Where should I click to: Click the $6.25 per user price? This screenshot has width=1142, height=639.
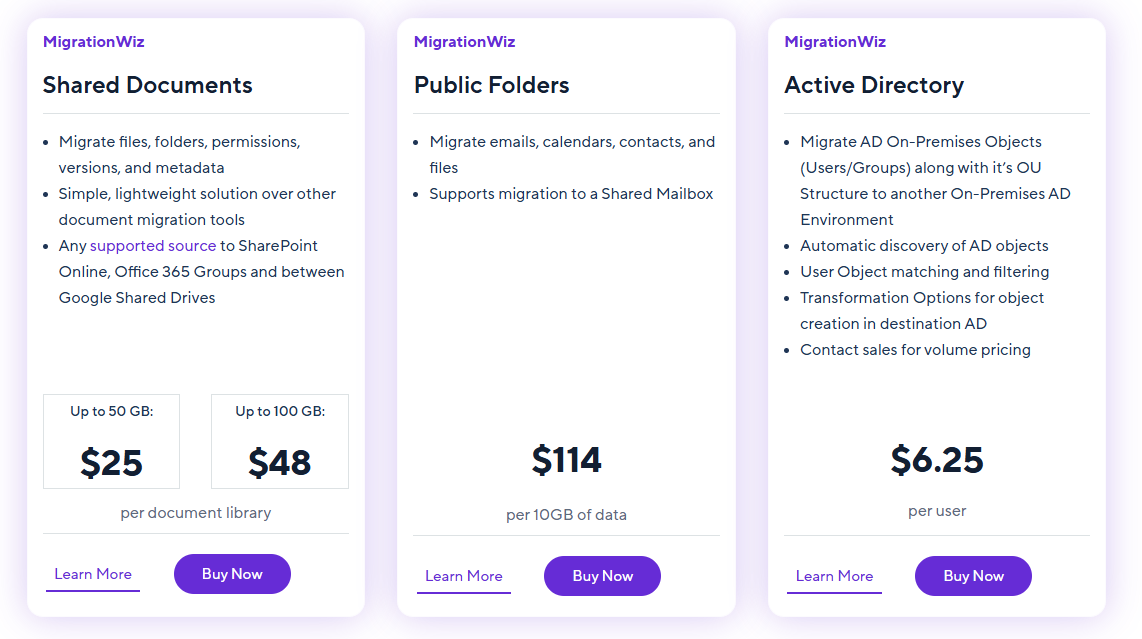[x=937, y=460]
